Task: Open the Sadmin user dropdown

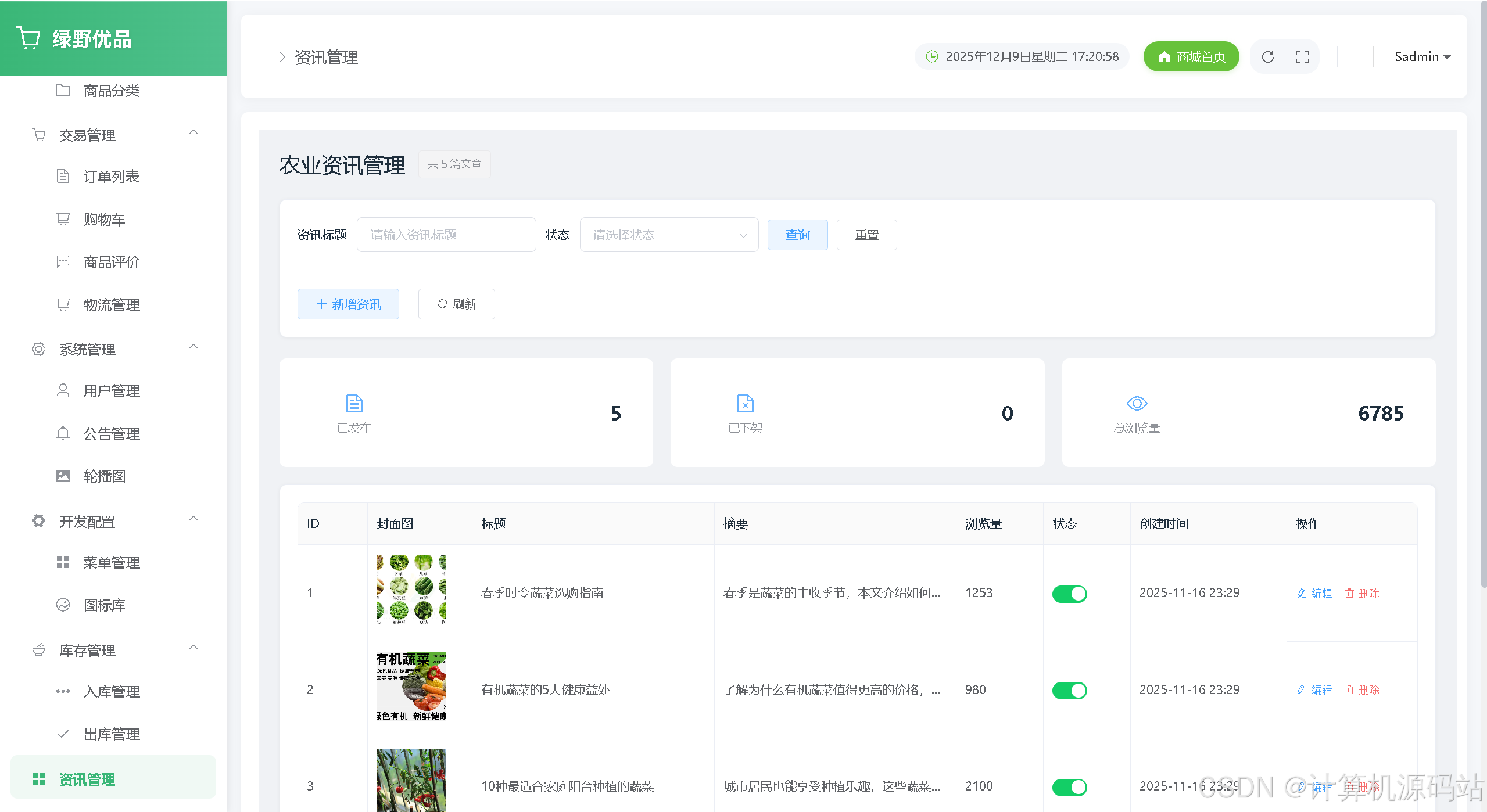Action: [x=1422, y=57]
